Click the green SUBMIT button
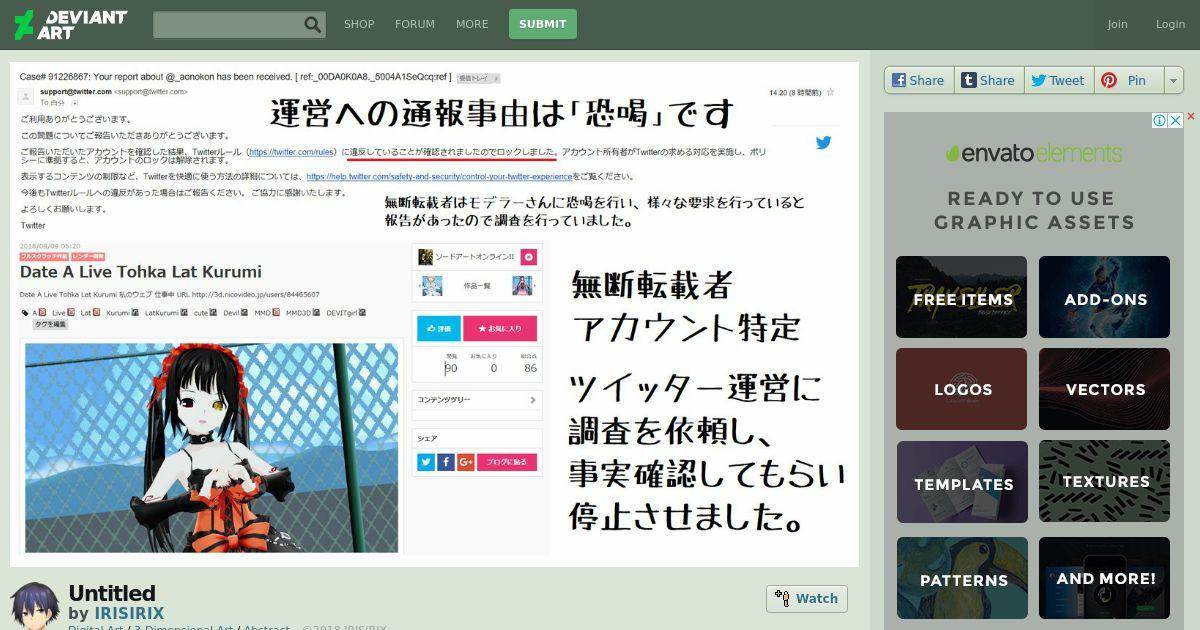The width and height of the screenshot is (1200, 630). tap(543, 24)
